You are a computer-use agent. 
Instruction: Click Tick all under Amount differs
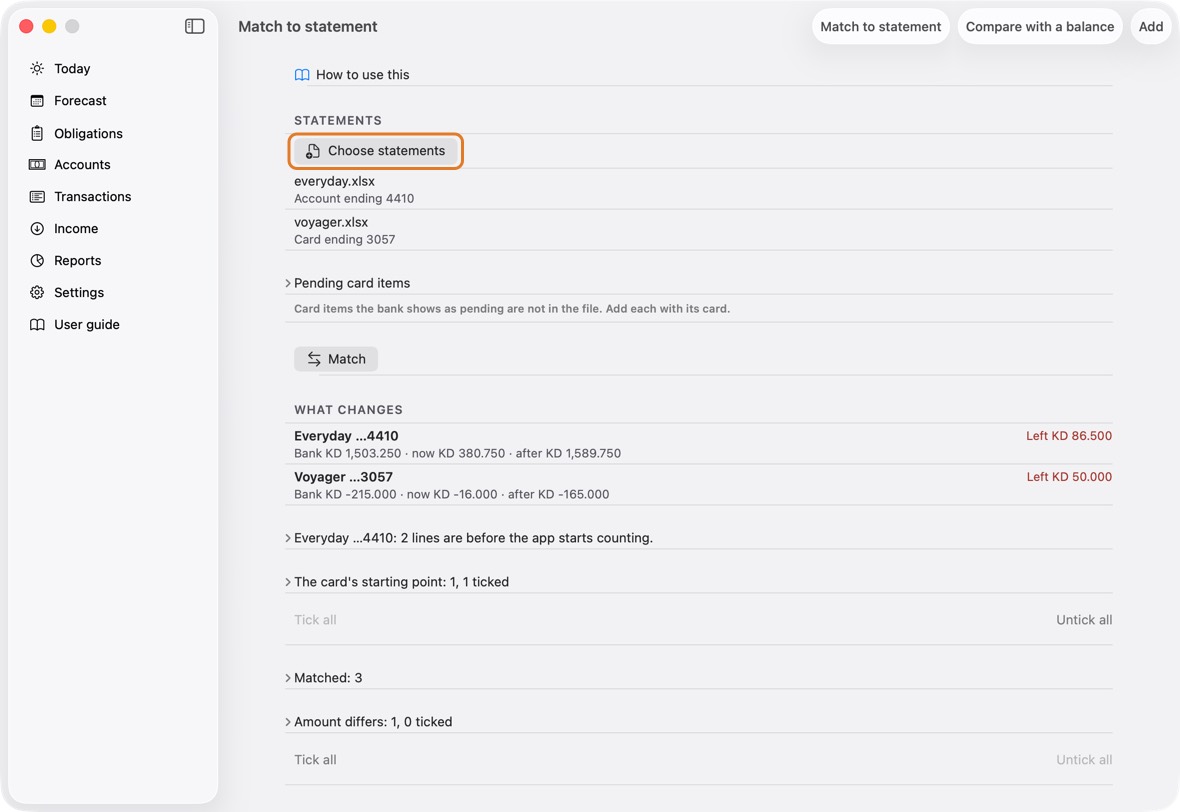point(315,760)
